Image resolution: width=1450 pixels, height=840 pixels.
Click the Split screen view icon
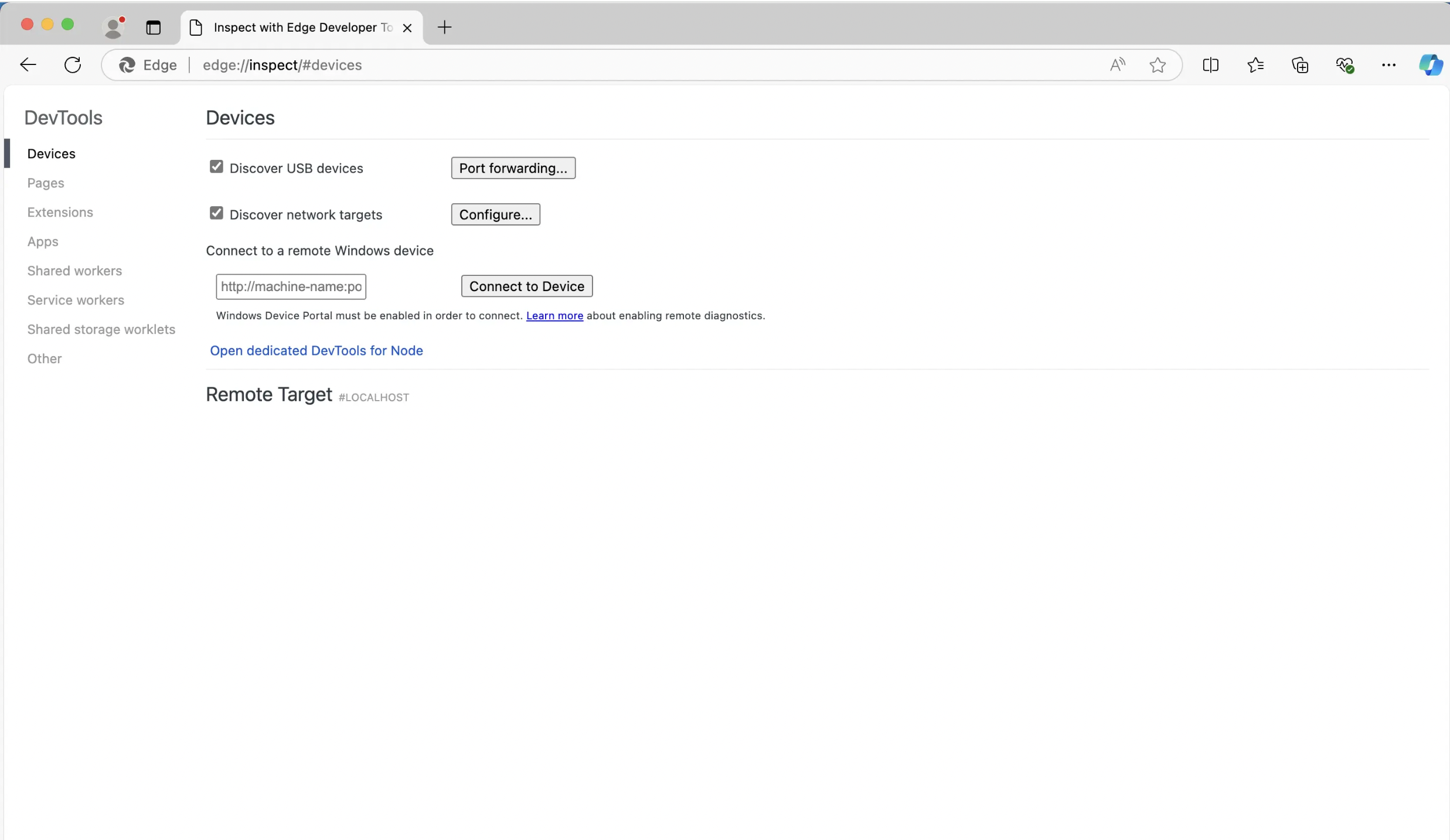click(x=1210, y=65)
